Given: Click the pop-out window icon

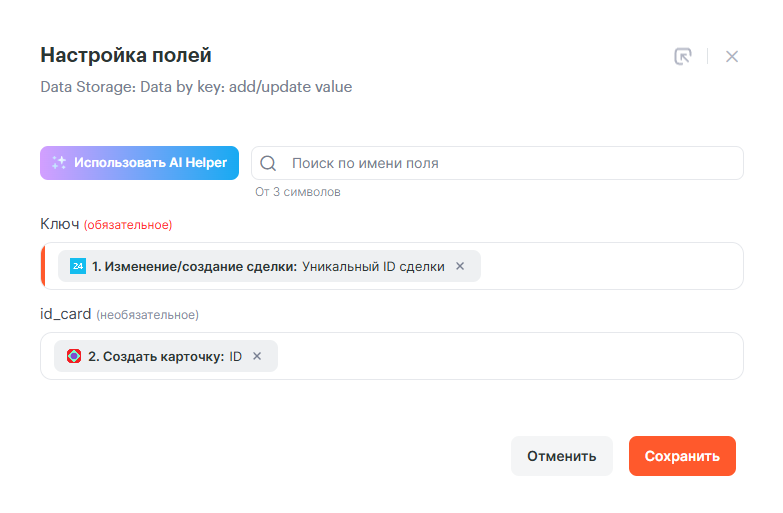Looking at the screenshot, I should coord(683,57).
